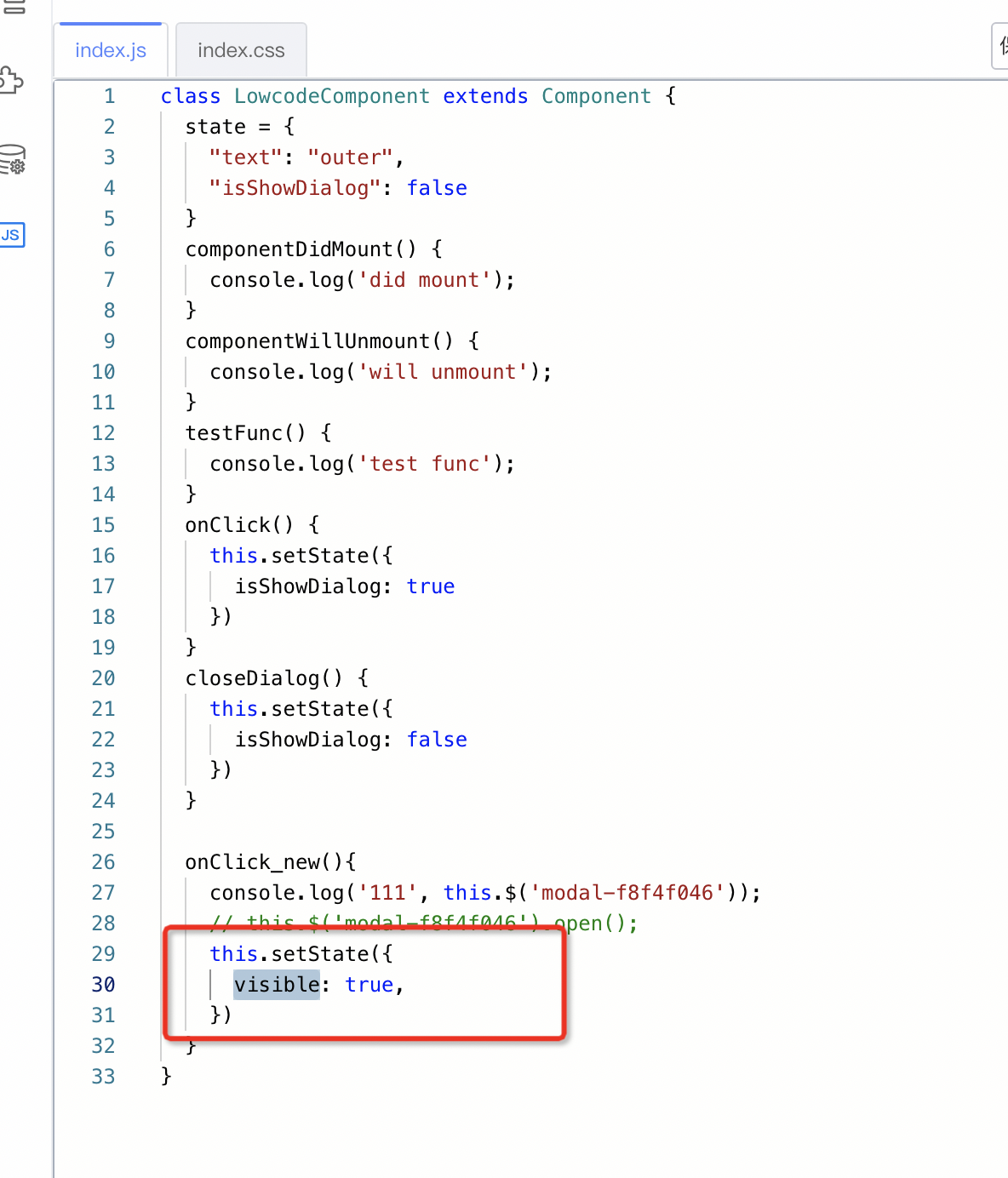Click the commented-out open() line

pos(409,923)
